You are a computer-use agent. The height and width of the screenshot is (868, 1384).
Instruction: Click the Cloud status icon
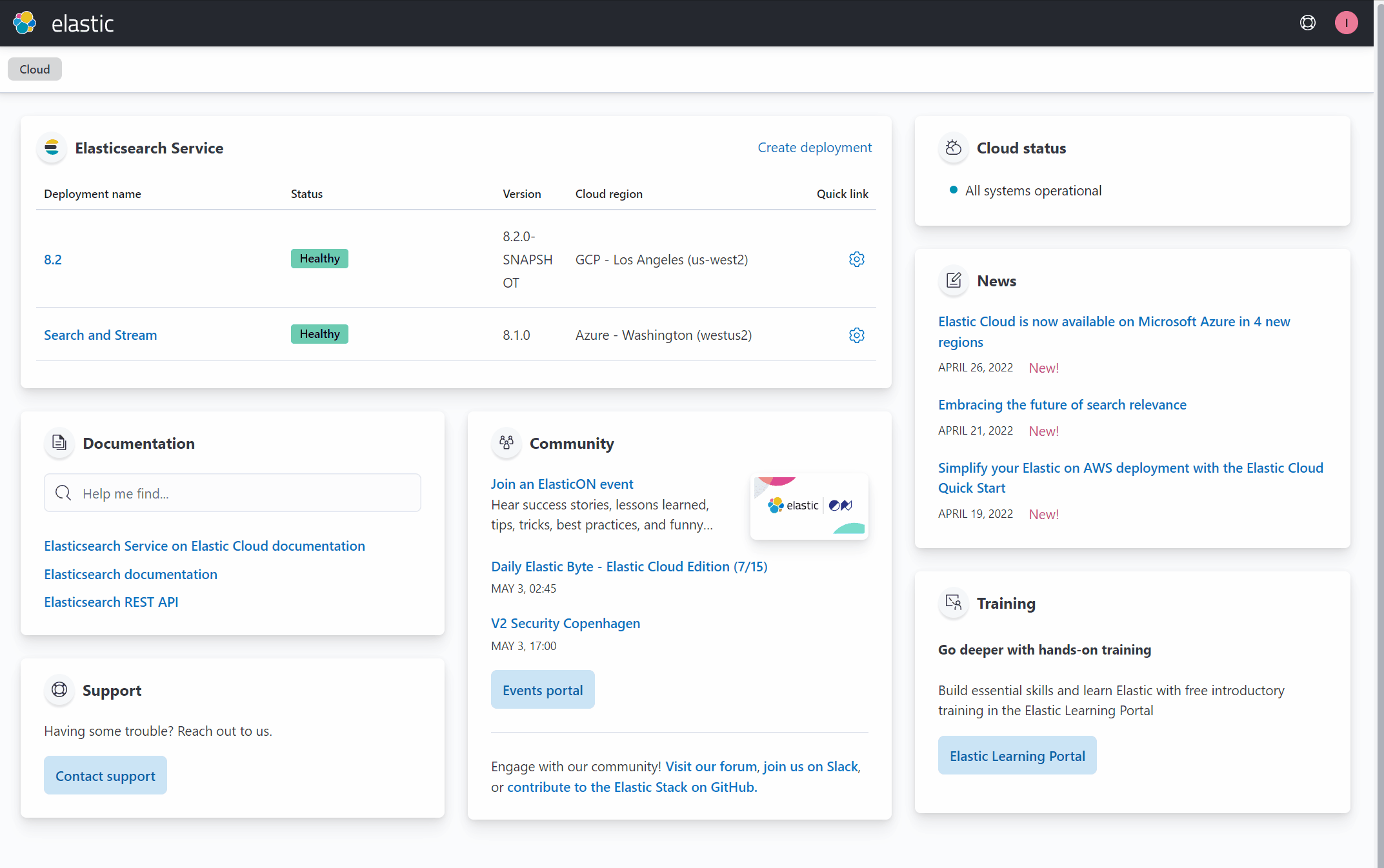pos(953,148)
